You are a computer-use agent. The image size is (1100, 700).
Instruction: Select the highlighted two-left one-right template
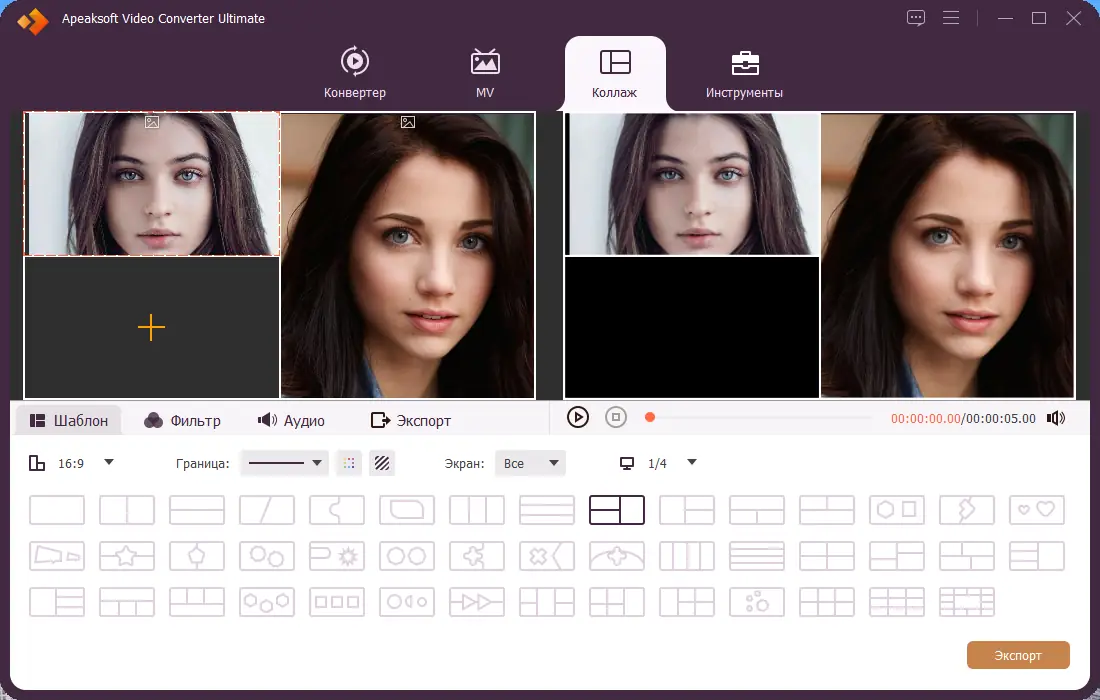617,510
